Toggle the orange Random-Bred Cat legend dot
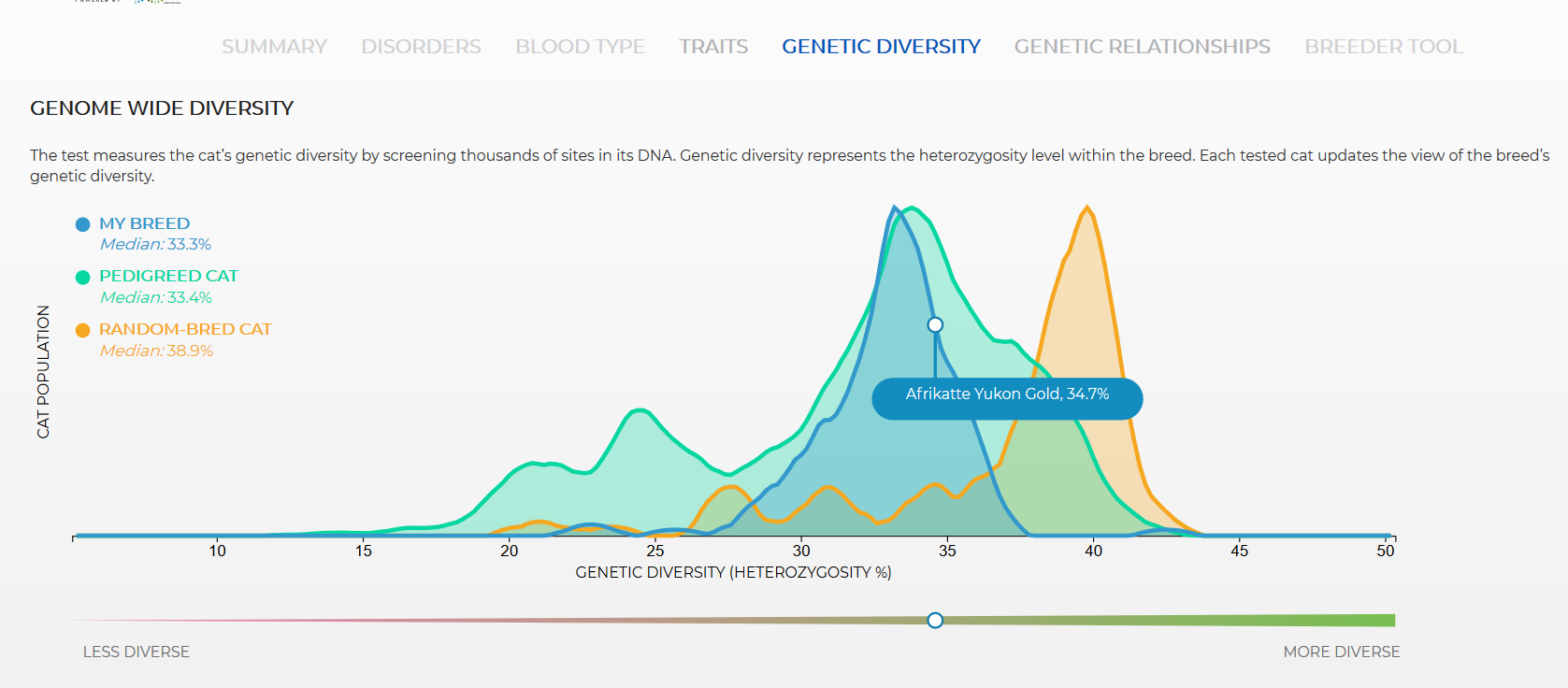The image size is (1568, 688). [x=82, y=330]
